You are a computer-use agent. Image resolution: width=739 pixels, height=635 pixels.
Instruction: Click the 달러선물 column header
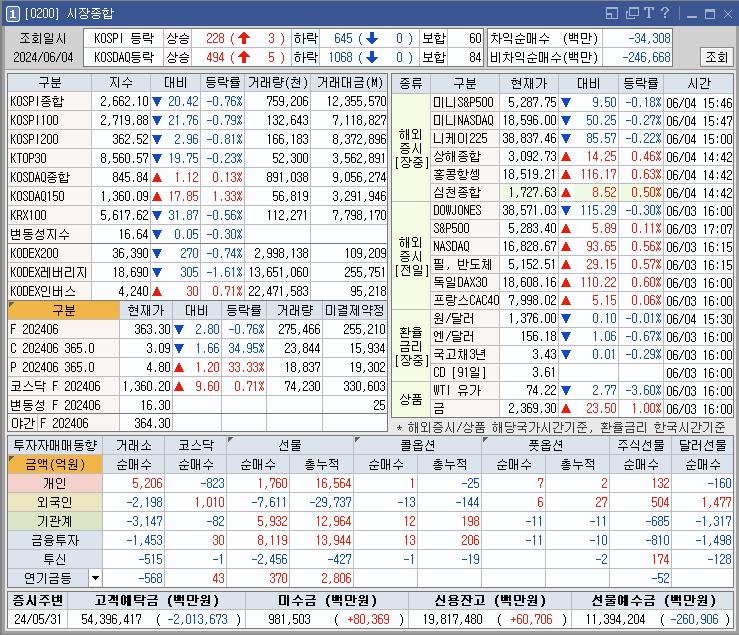pyautogui.click(x=702, y=445)
